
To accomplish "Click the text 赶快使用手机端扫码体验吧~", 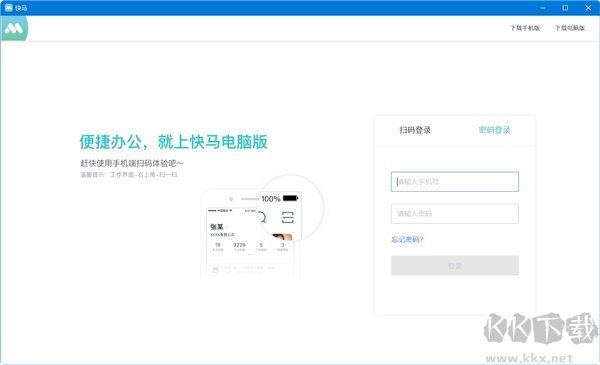I will click(x=132, y=163).
